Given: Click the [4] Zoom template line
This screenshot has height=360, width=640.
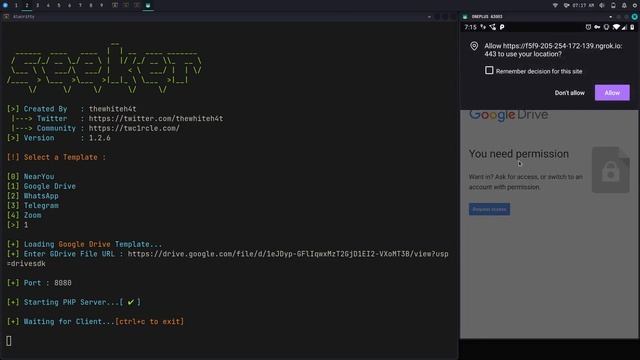Looking at the screenshot, I should 24,215.
